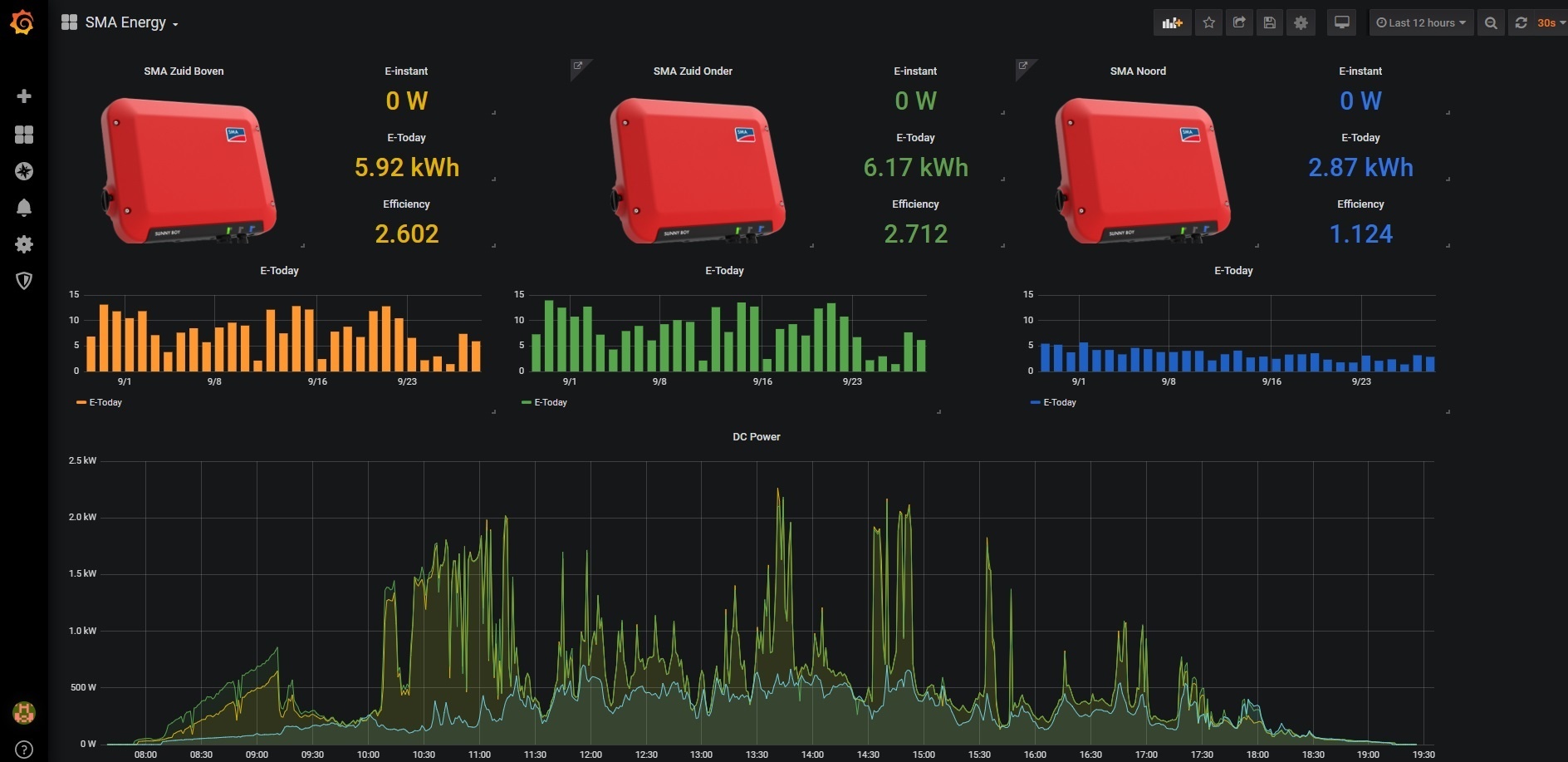Toggle the orange E-Today legend series
Image resolution: width=1568 pixels, height=762 pixels.
(x=105, y=402)
